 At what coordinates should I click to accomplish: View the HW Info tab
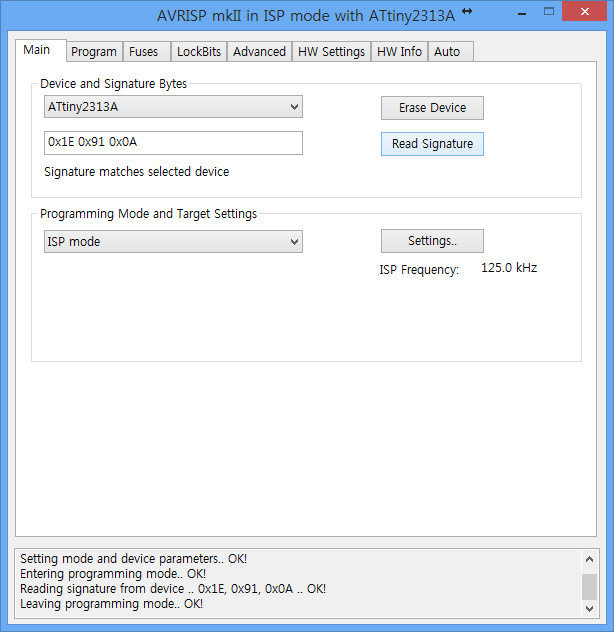click(399, 52)
